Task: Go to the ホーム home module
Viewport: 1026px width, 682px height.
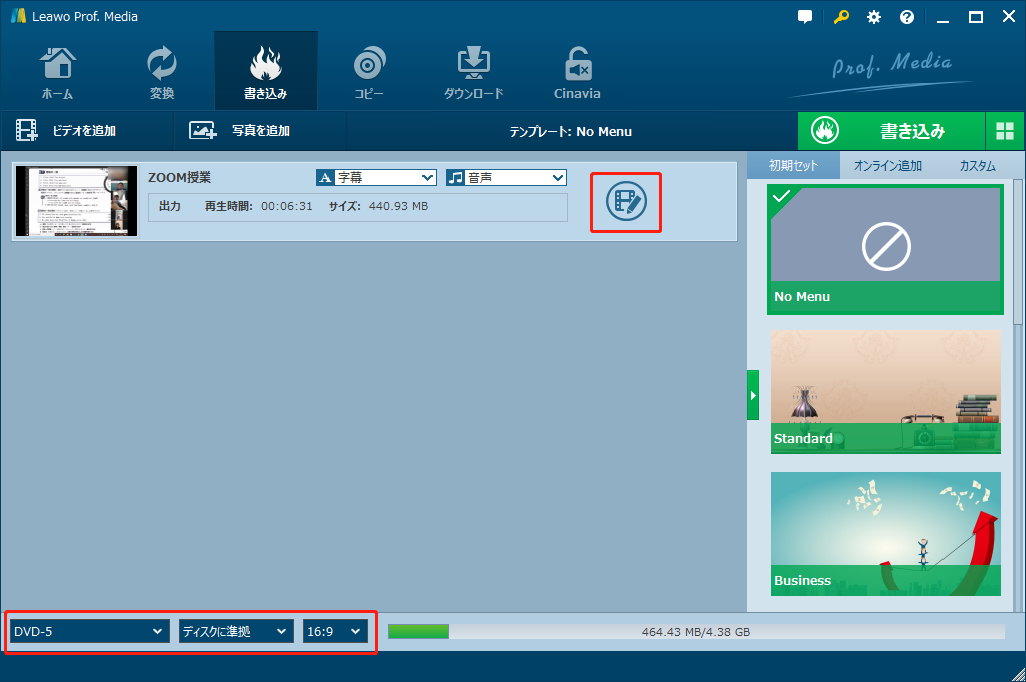Action: pyautogui.click(x=58, y=72)
